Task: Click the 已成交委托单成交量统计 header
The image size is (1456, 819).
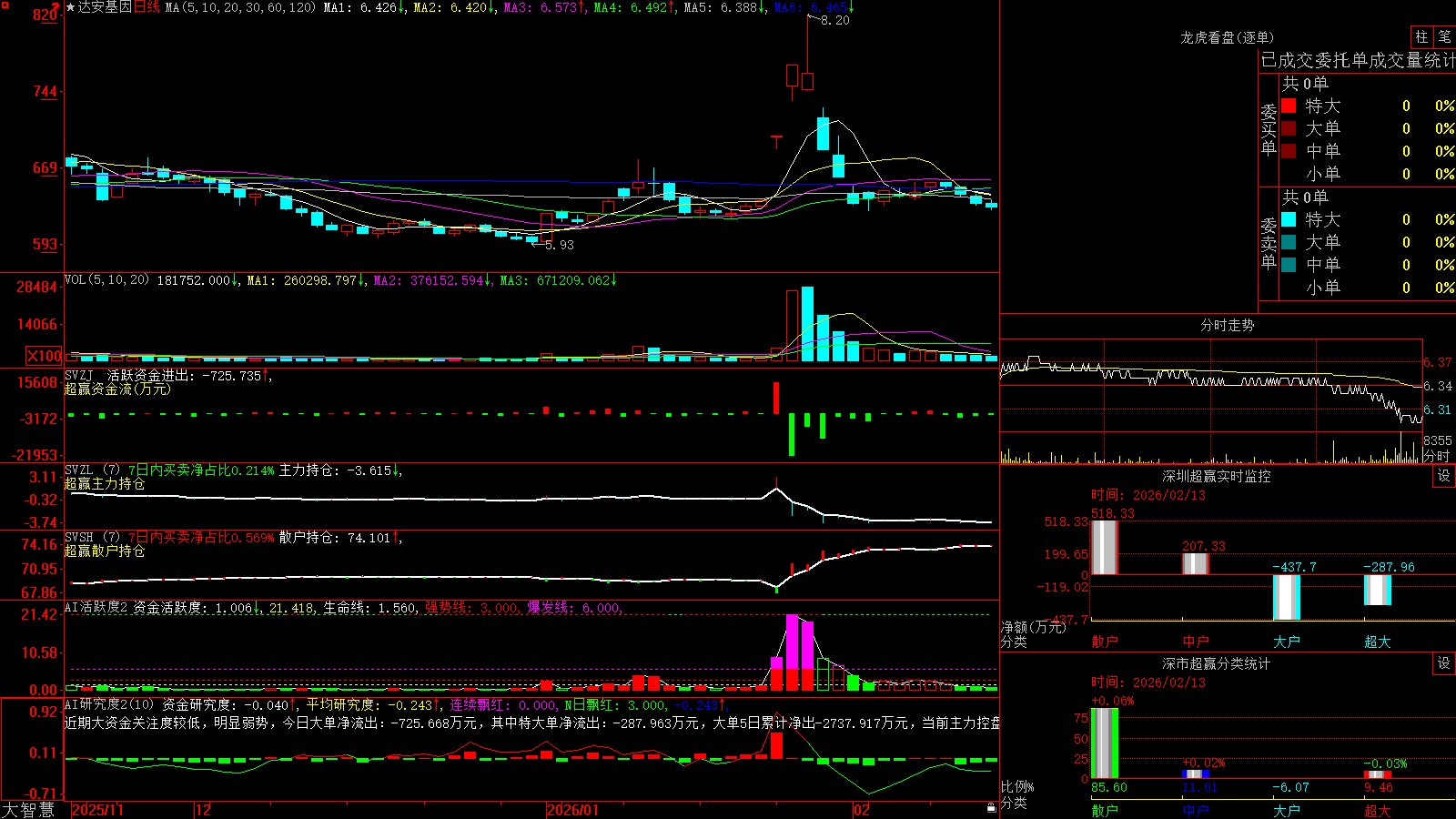Action: click(1358, 60)
